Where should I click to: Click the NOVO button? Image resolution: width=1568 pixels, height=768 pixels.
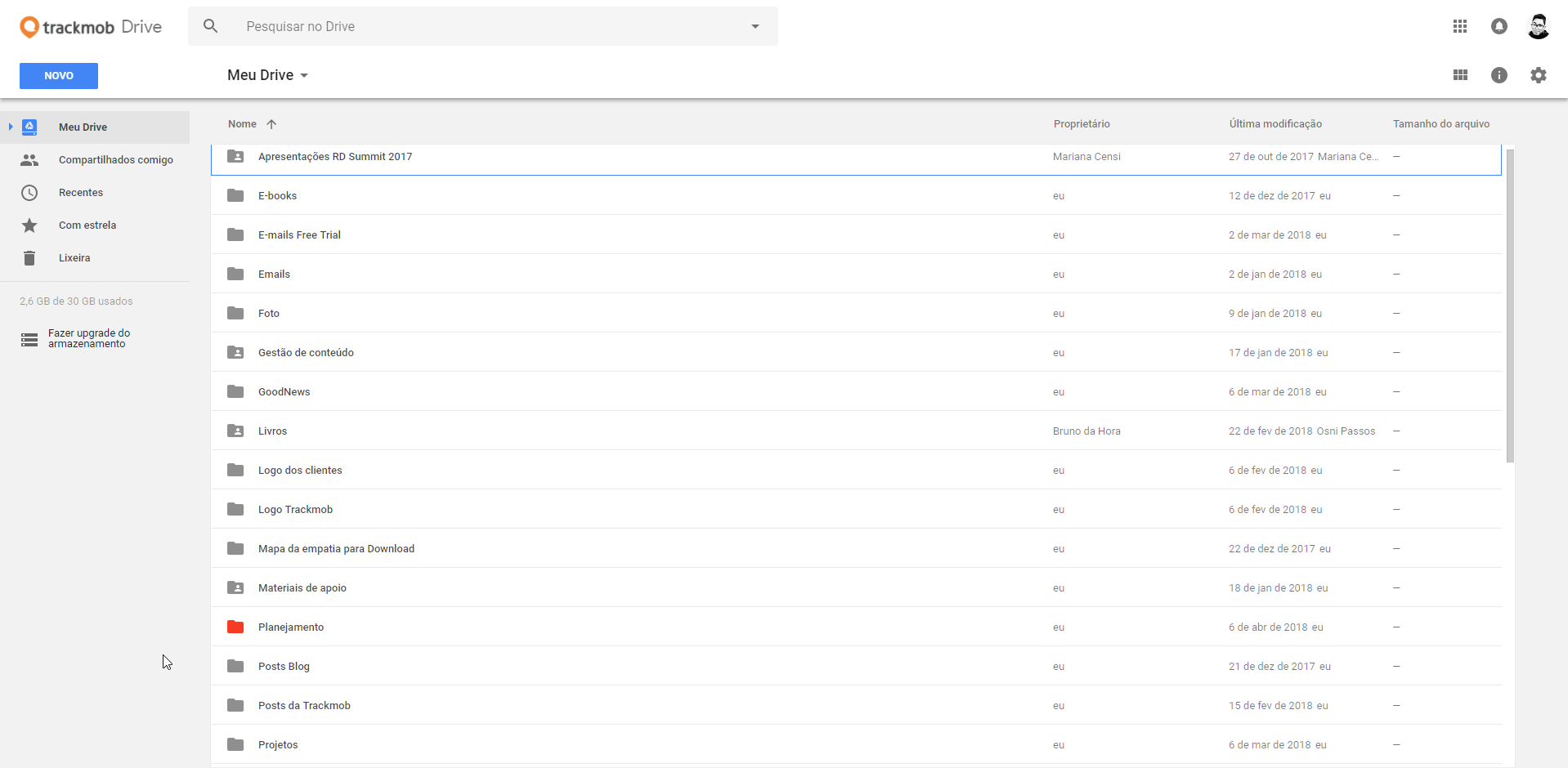pyautogui.click(x=59, y=76)
